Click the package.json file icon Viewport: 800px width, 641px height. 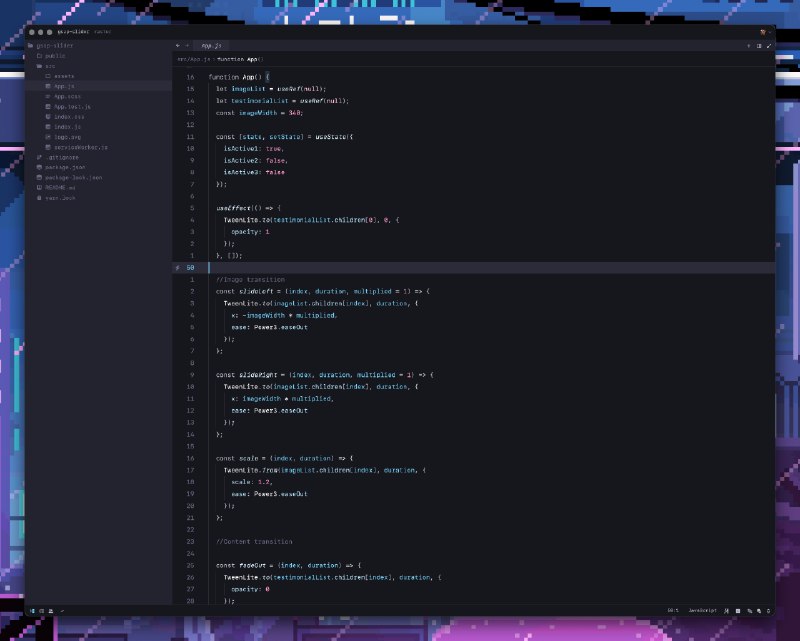click(41, 167)
